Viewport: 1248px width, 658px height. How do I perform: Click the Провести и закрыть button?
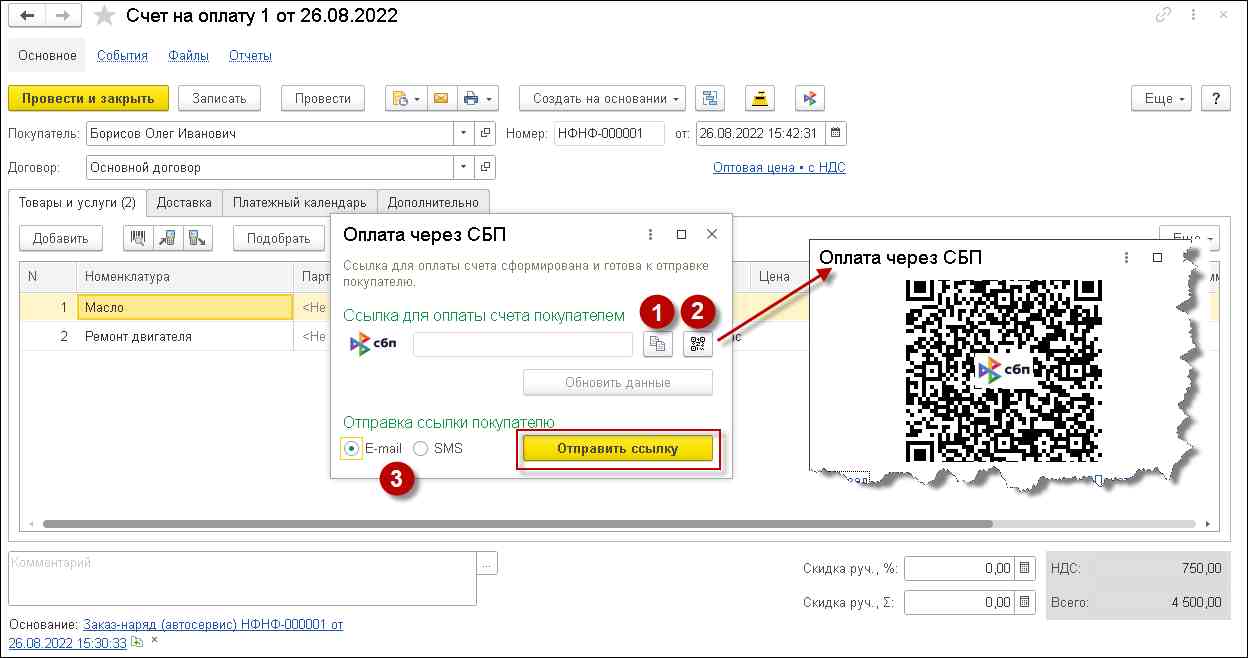pos(88,98)
